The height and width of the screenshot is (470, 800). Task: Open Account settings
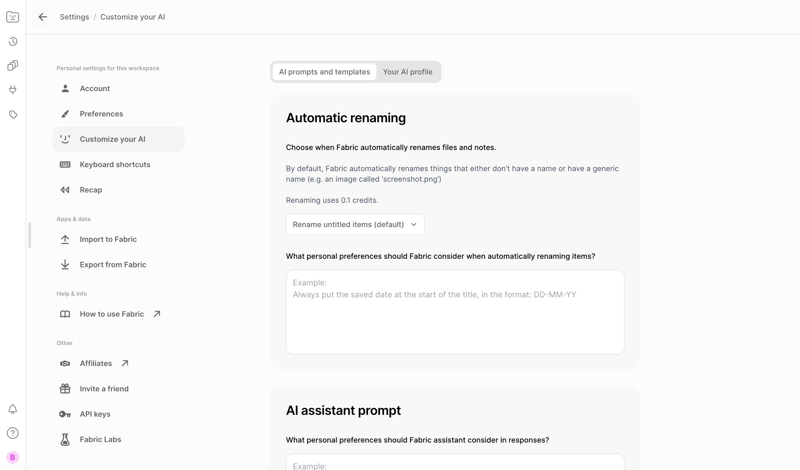tap(95, 89)
